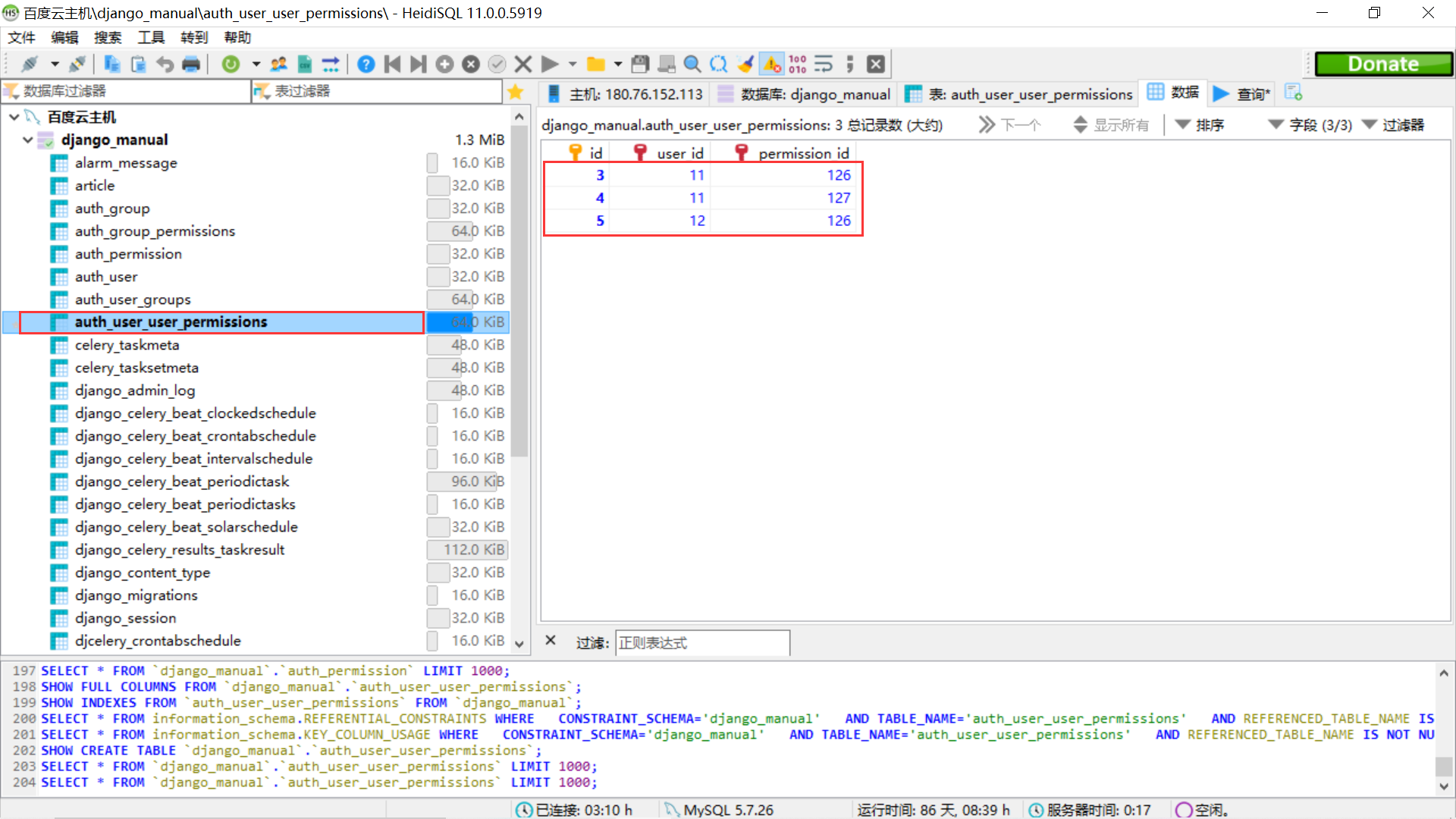The image size is (1456, 819).
Task: Click the delete row circle-x icon
Action: pyautogui.click(x=471, y=64)
